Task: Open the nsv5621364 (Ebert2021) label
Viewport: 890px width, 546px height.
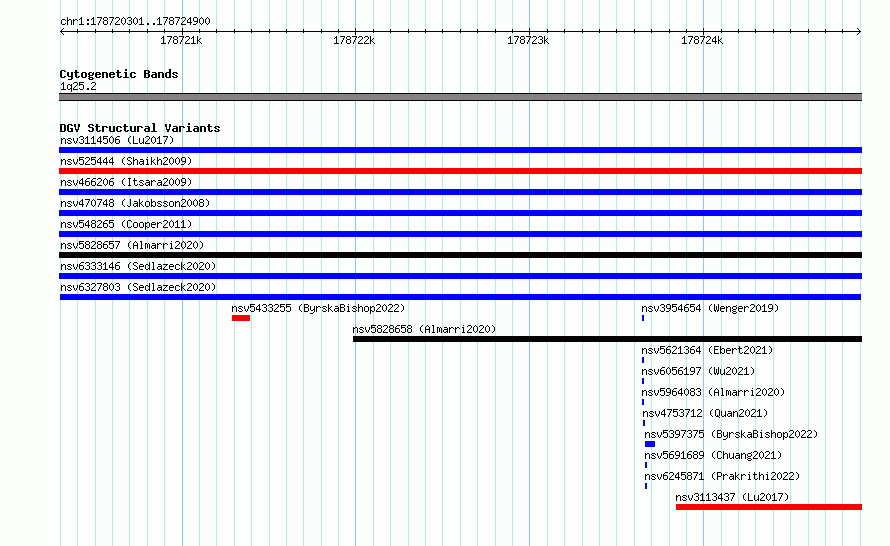Action: 707,350
